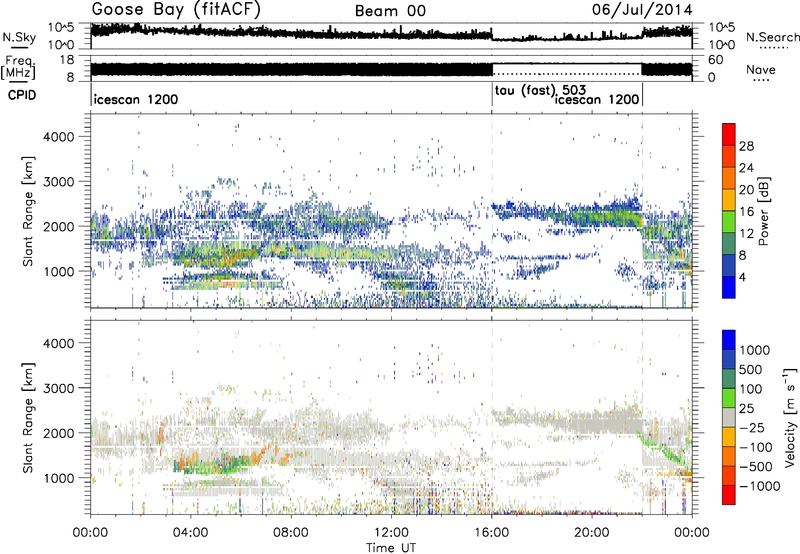Screen dimensions: 800x554
Task: Click the 16:00 dashed marker in power panel
Action: 492,211
